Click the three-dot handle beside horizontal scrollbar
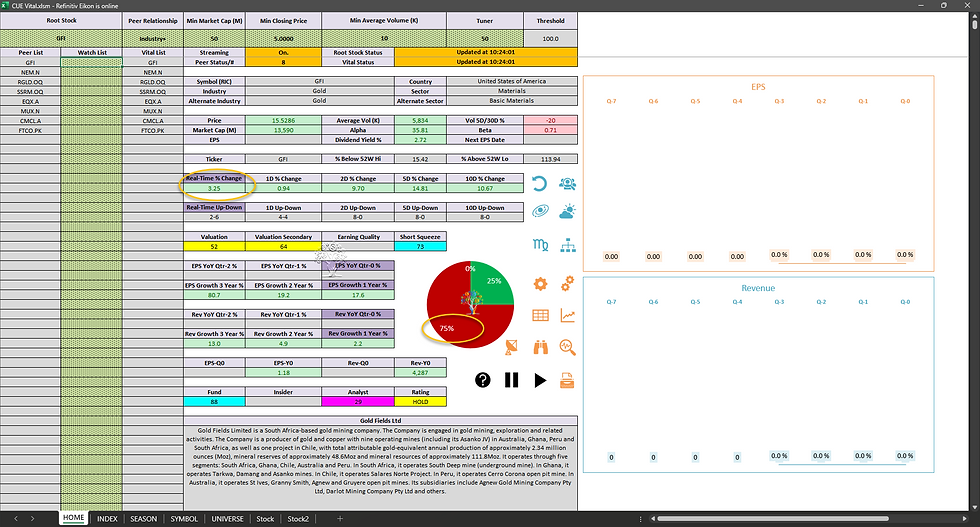The height and width of the screenshot is (527, 980). 640,519
